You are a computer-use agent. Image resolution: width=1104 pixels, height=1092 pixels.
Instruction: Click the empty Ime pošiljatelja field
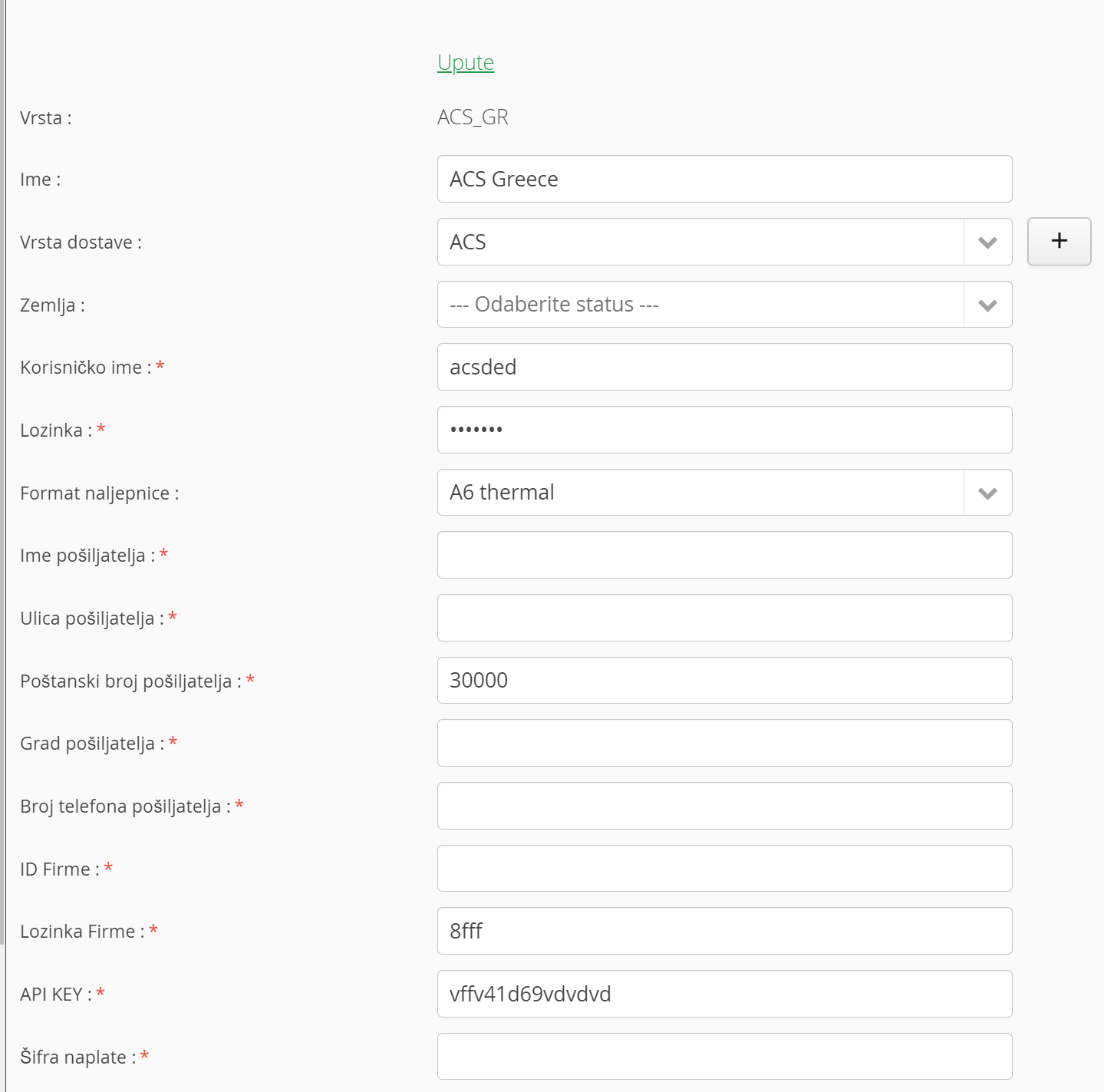pos(724,555)
